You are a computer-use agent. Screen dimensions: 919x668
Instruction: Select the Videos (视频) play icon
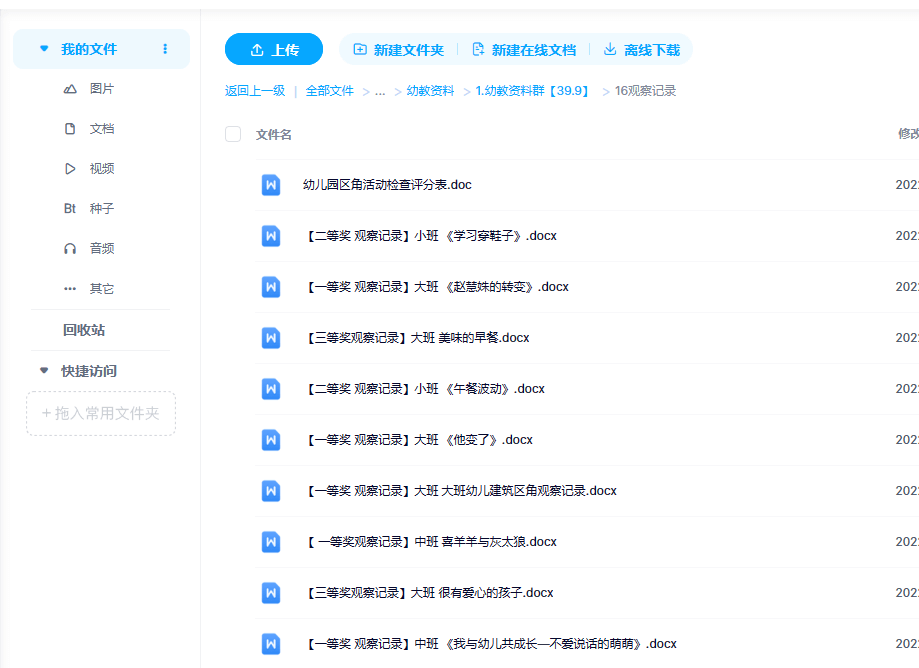pos(70,169)
